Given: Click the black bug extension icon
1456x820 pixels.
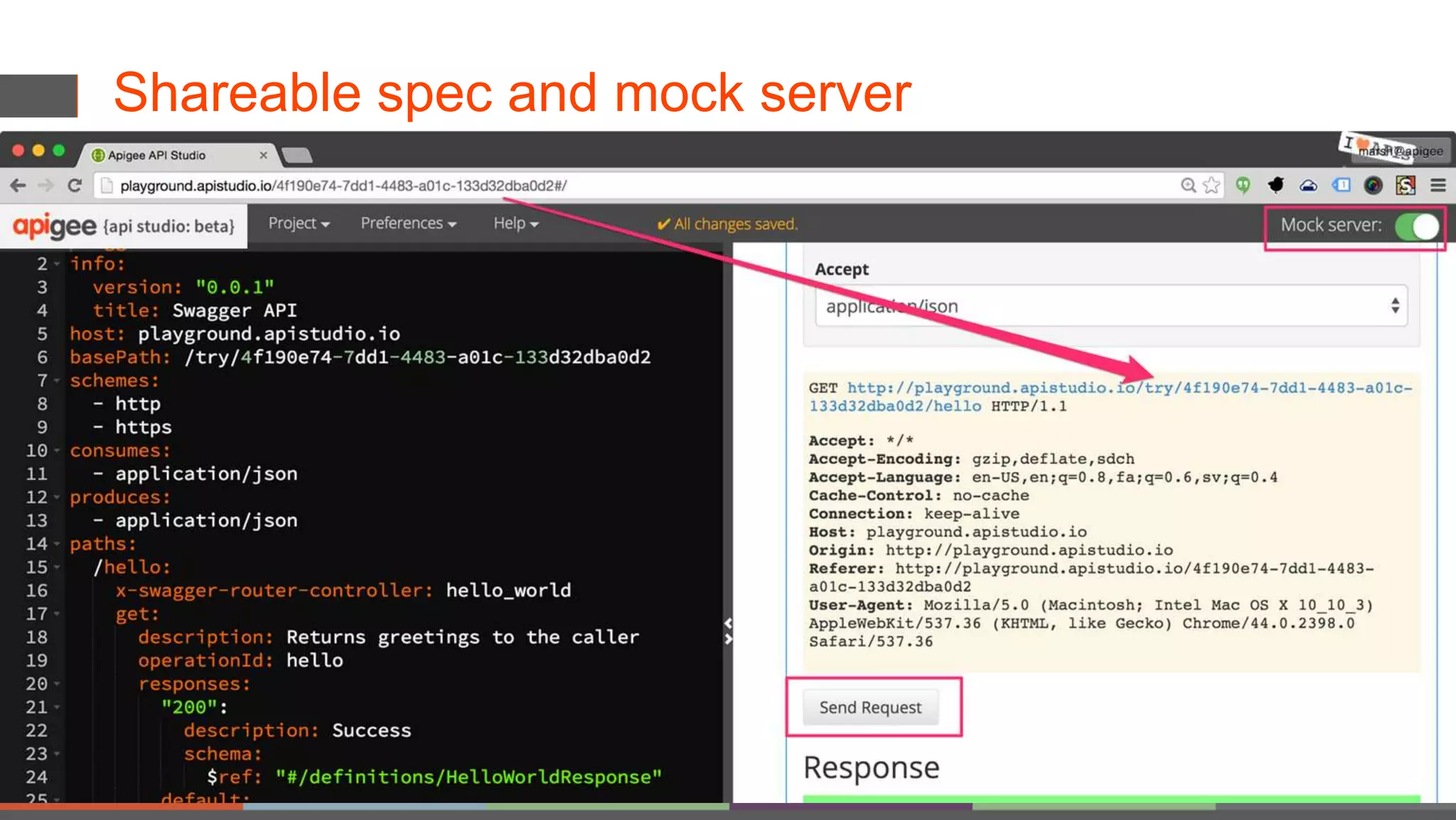Looking at the screenshot, I should (1276, 186).
